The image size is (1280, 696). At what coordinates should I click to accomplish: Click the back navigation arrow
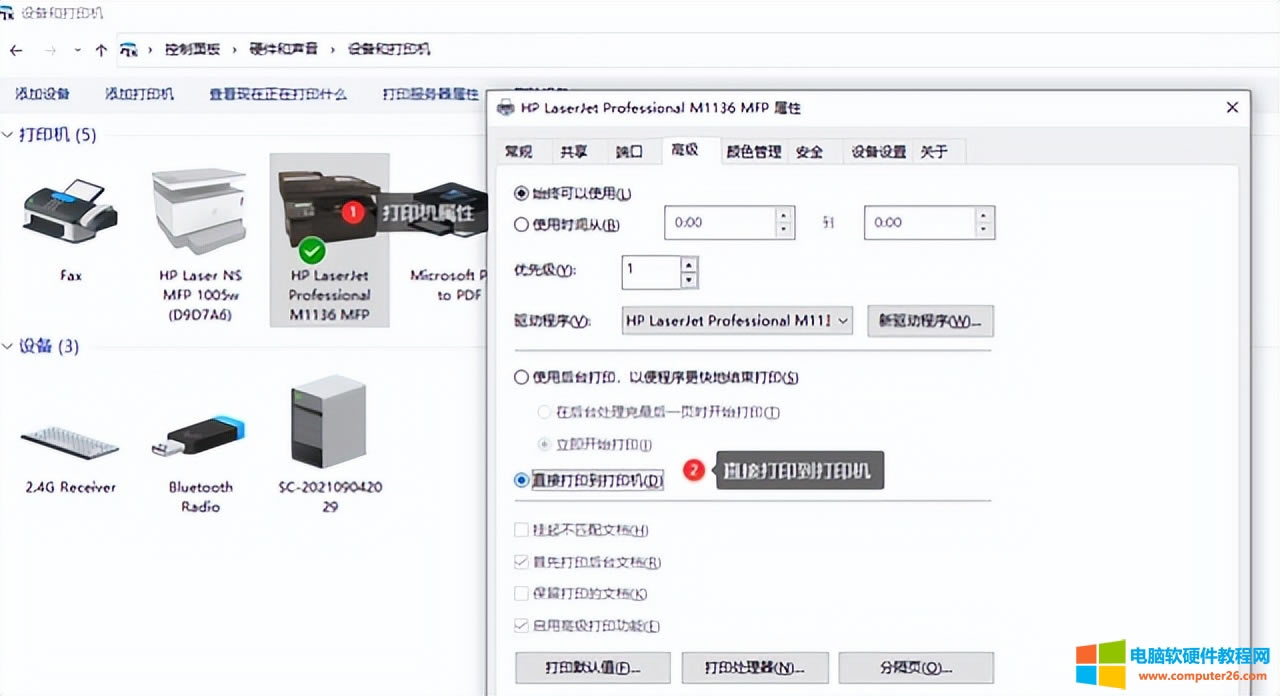(17, 49)
